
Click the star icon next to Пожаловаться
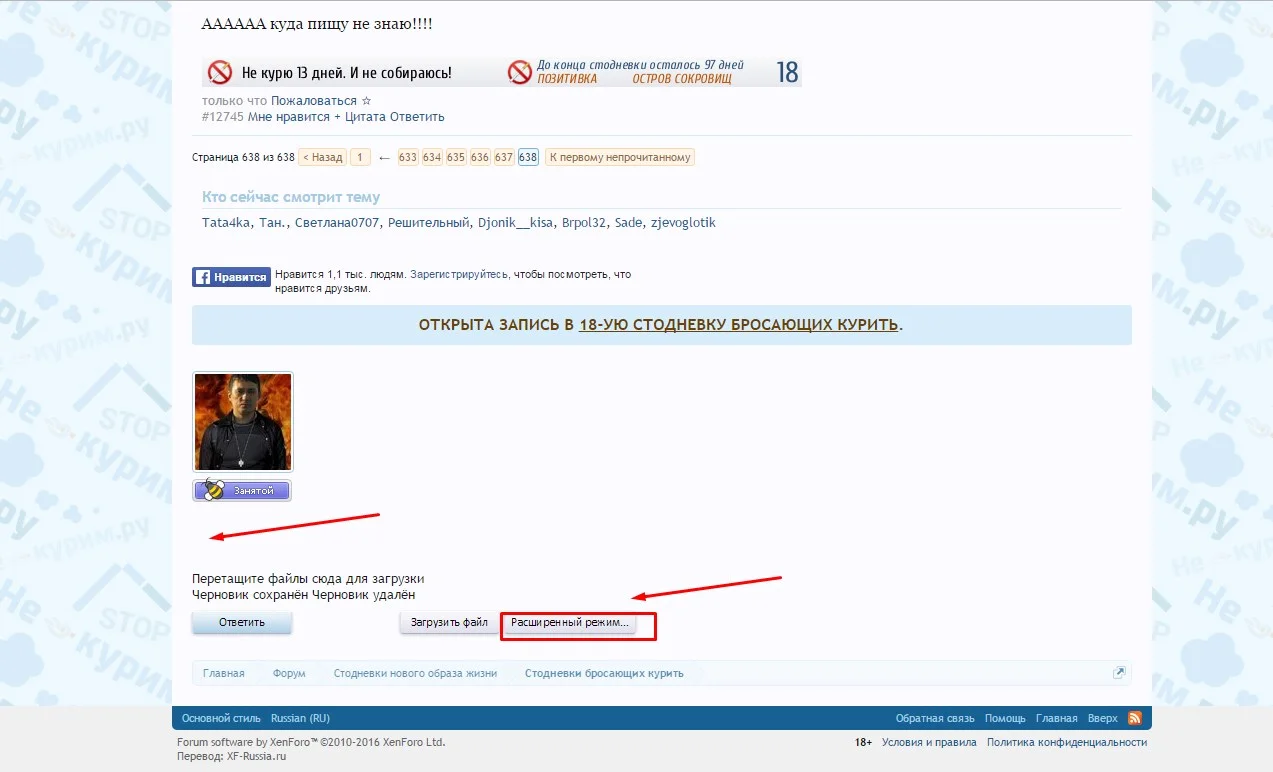click(367, 100)
